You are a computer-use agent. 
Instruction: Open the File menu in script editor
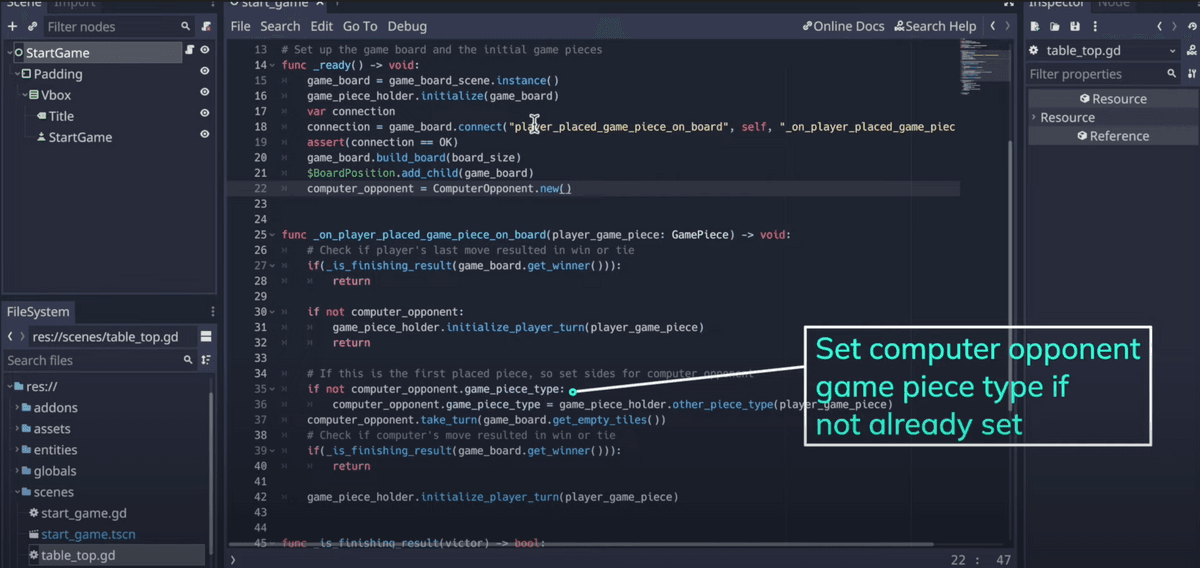pyautogui.click(x=240, y=26)
